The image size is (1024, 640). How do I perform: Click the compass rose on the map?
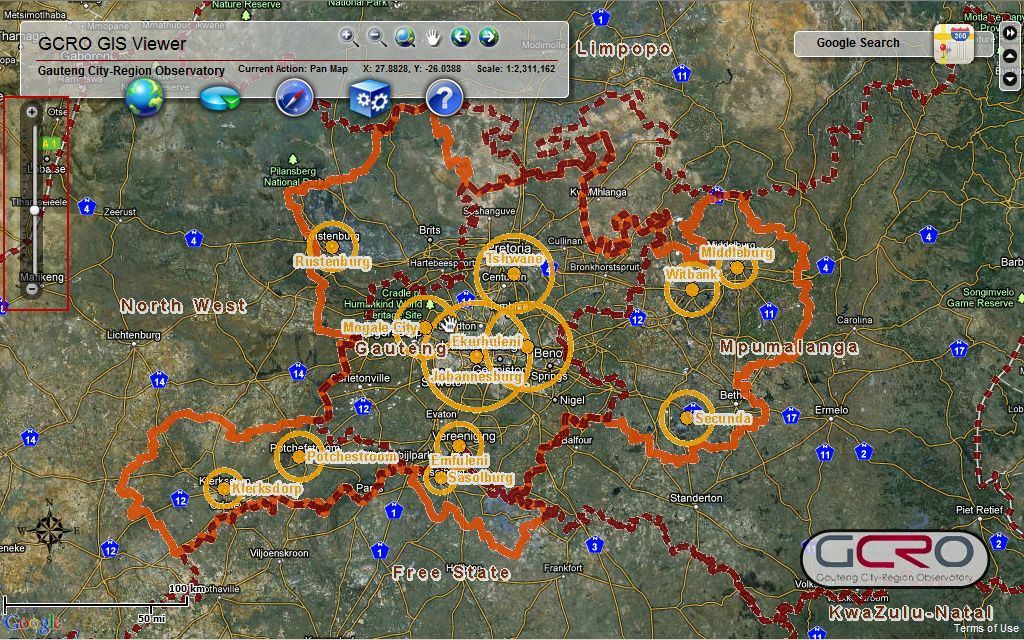click(x=50, y=530)
